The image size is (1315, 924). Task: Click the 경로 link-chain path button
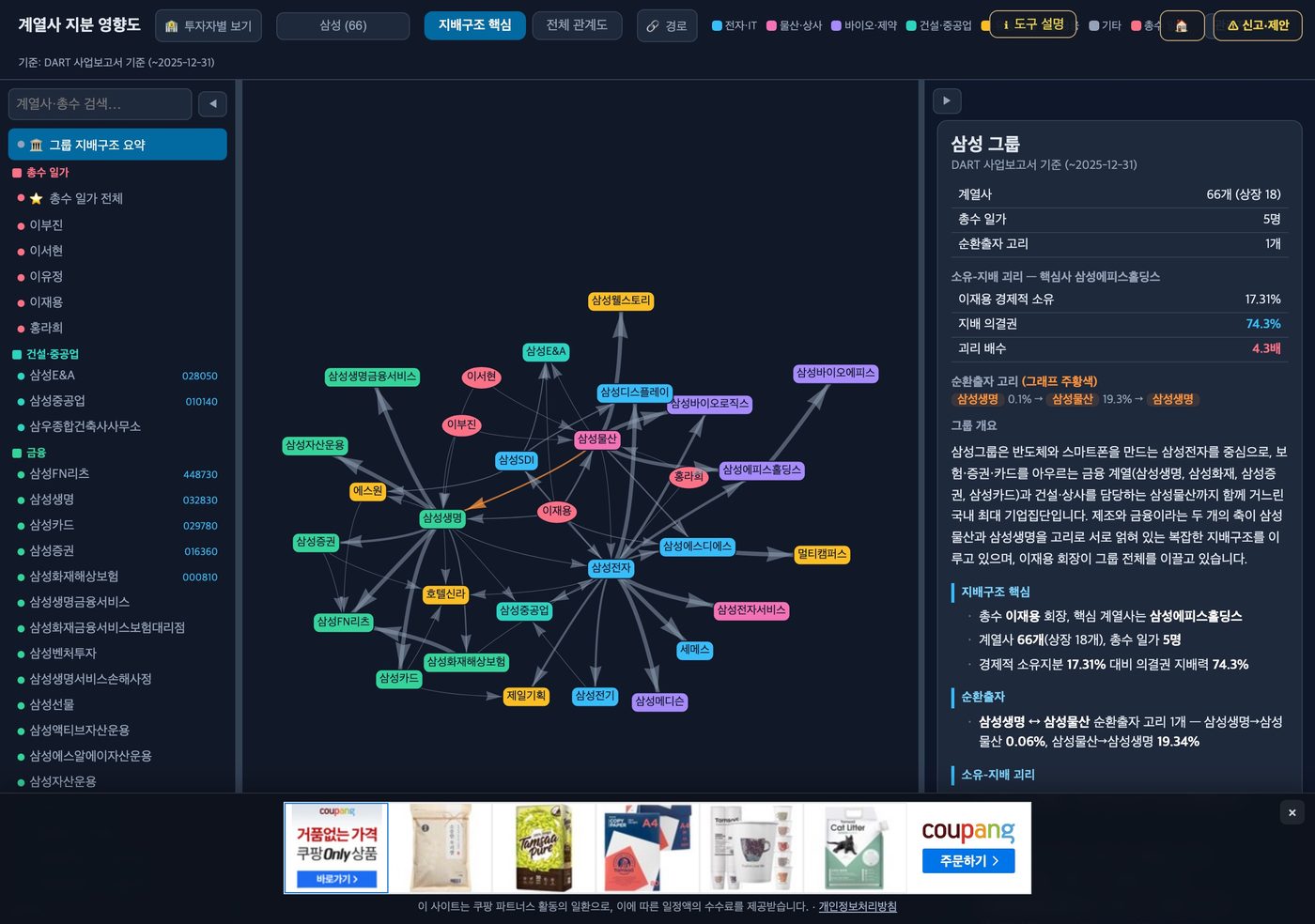tap(666, 25)
